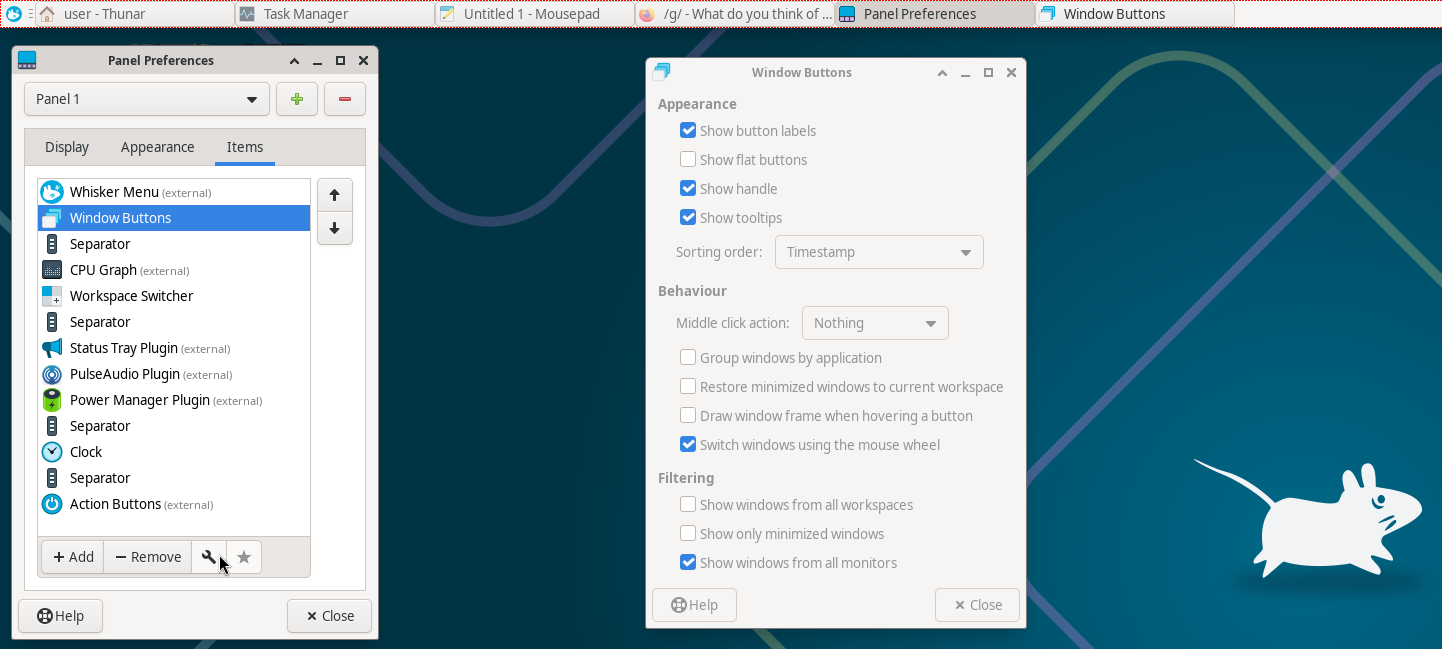Select the Separator row below Window Buttons
The width and height of the screenshot is (1442, 649).
coord(174,244)
